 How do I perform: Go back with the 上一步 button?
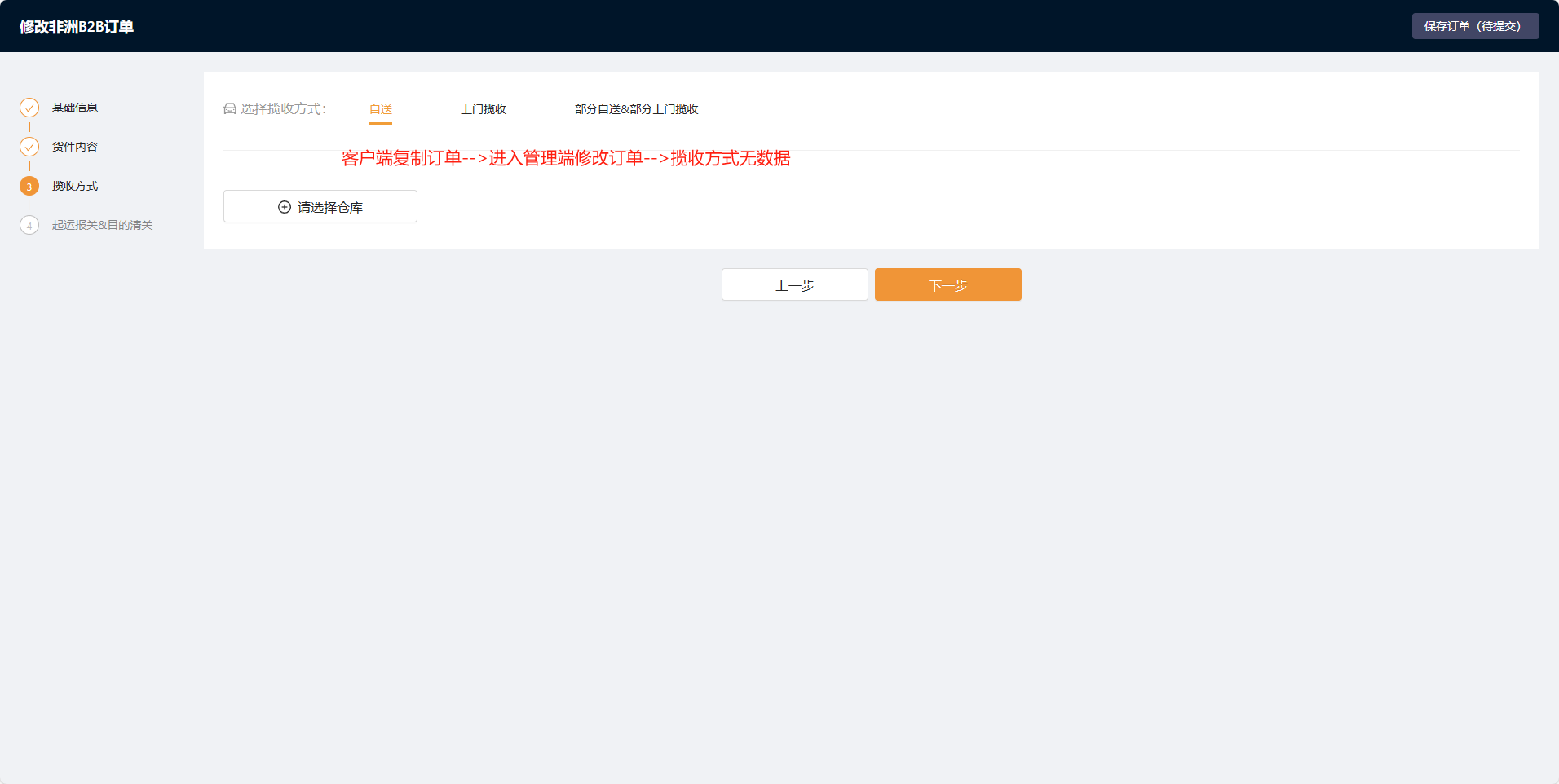tap(794, 285)
